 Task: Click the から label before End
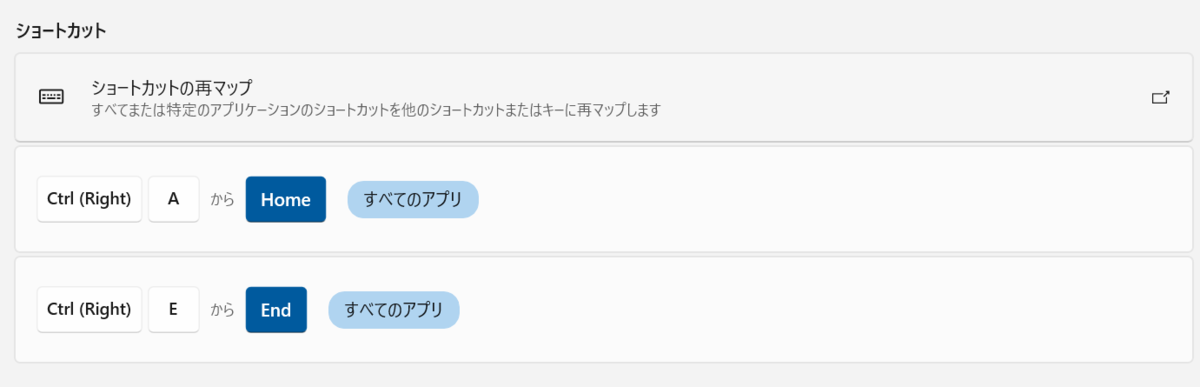click(x=222, y=310)
